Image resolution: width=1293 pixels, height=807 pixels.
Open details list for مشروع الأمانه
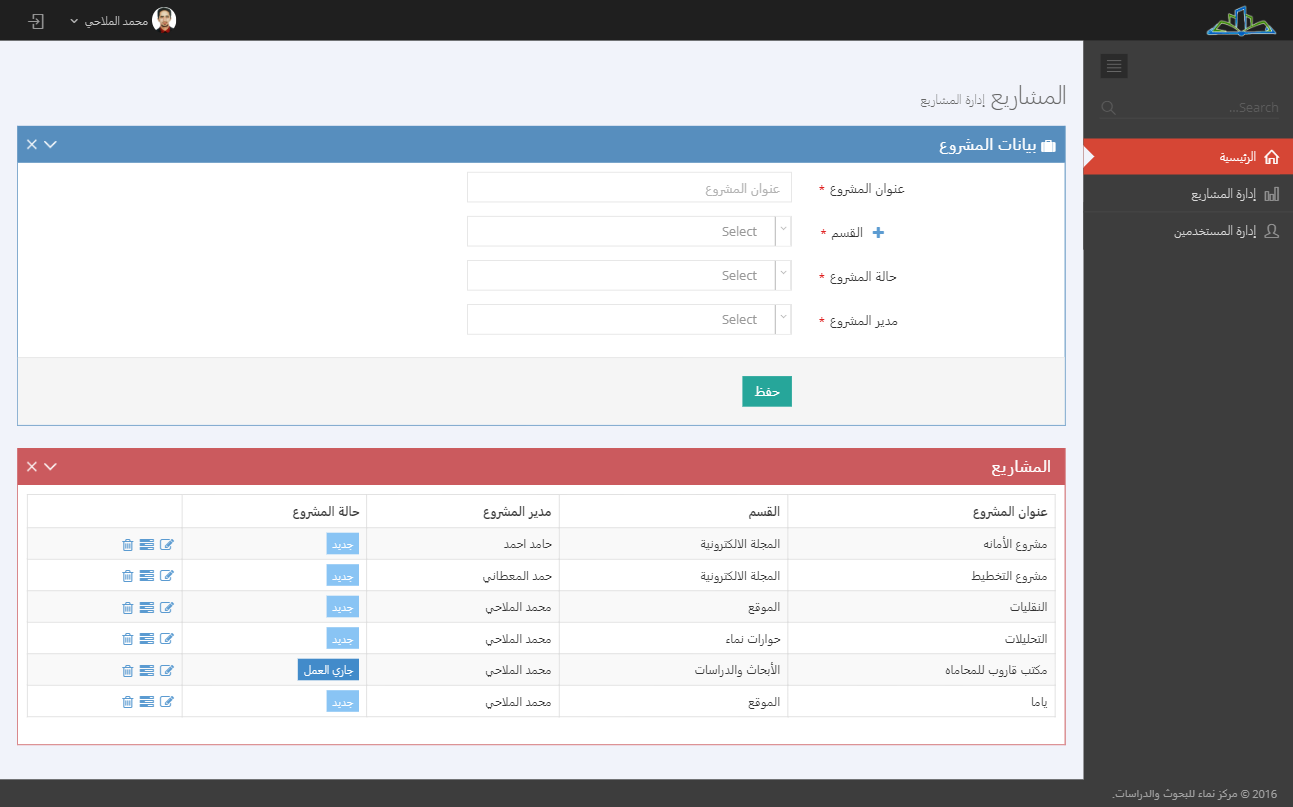coord(147,545)
